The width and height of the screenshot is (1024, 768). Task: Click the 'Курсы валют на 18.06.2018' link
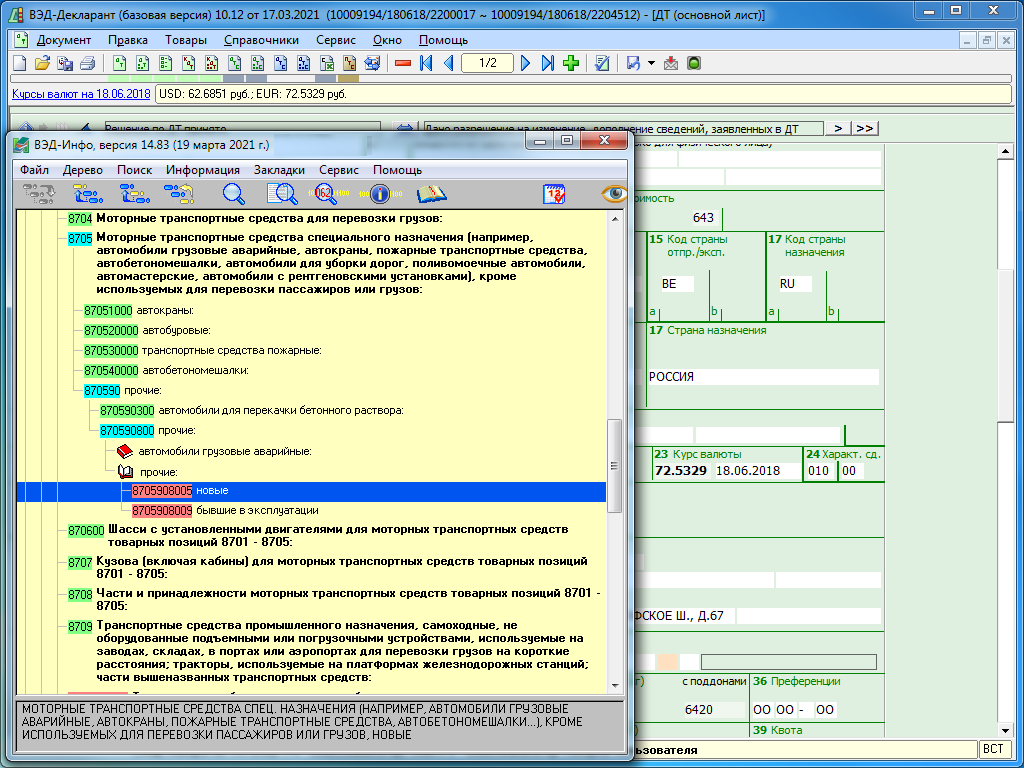click(x=81, y=94)
